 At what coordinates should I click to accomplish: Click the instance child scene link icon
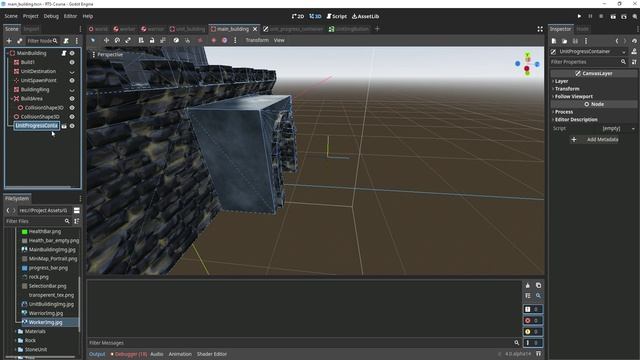pos(20,41)
